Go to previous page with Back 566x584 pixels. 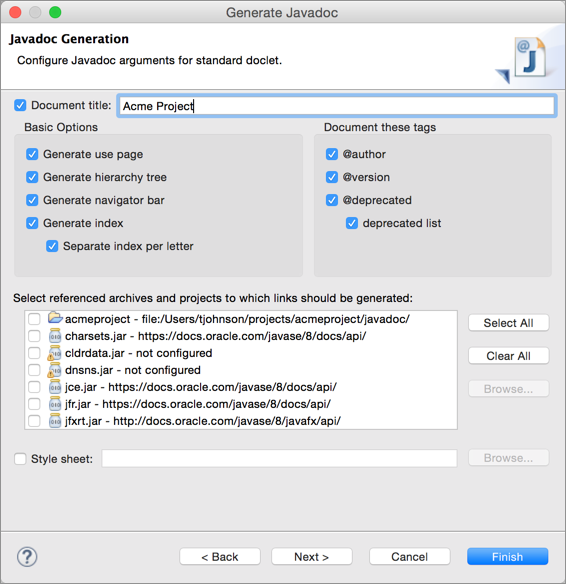click(x=220, y=557)
